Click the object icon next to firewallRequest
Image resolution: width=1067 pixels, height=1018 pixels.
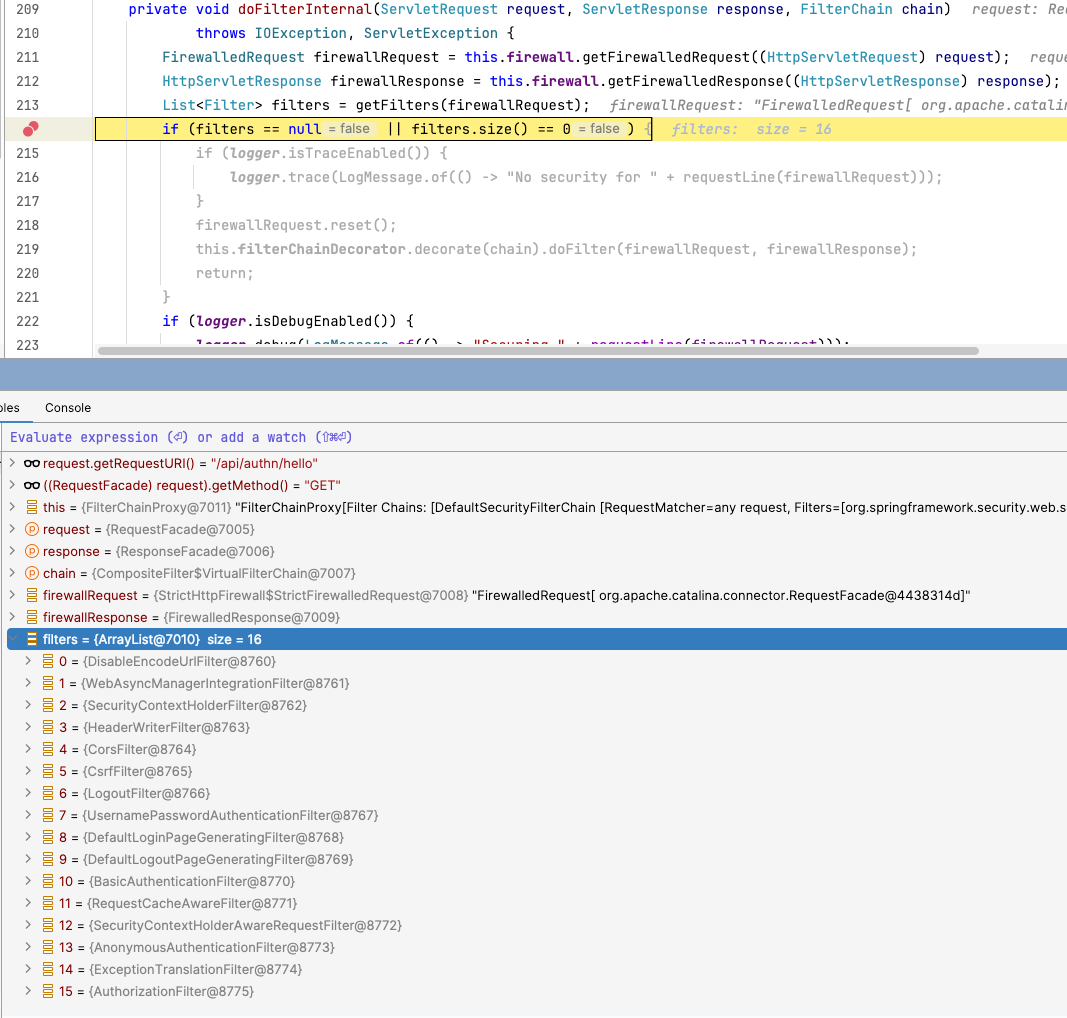click(31, 595)
